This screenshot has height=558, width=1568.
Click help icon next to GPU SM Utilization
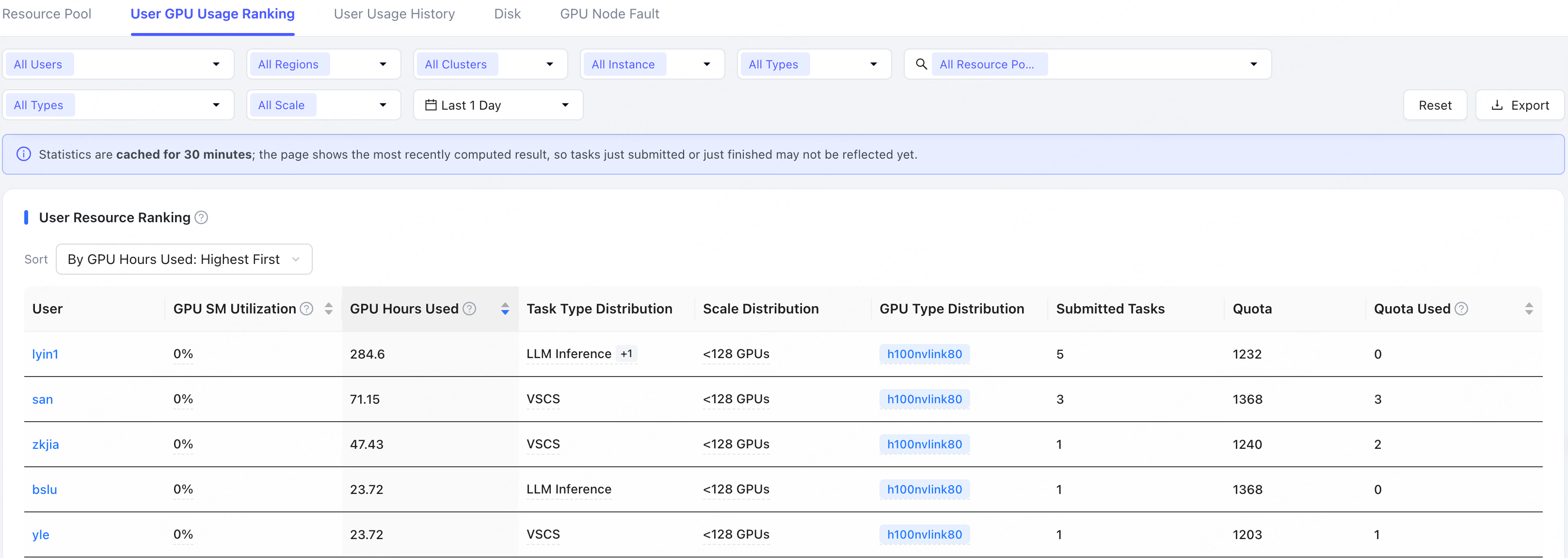coord(307,309)
